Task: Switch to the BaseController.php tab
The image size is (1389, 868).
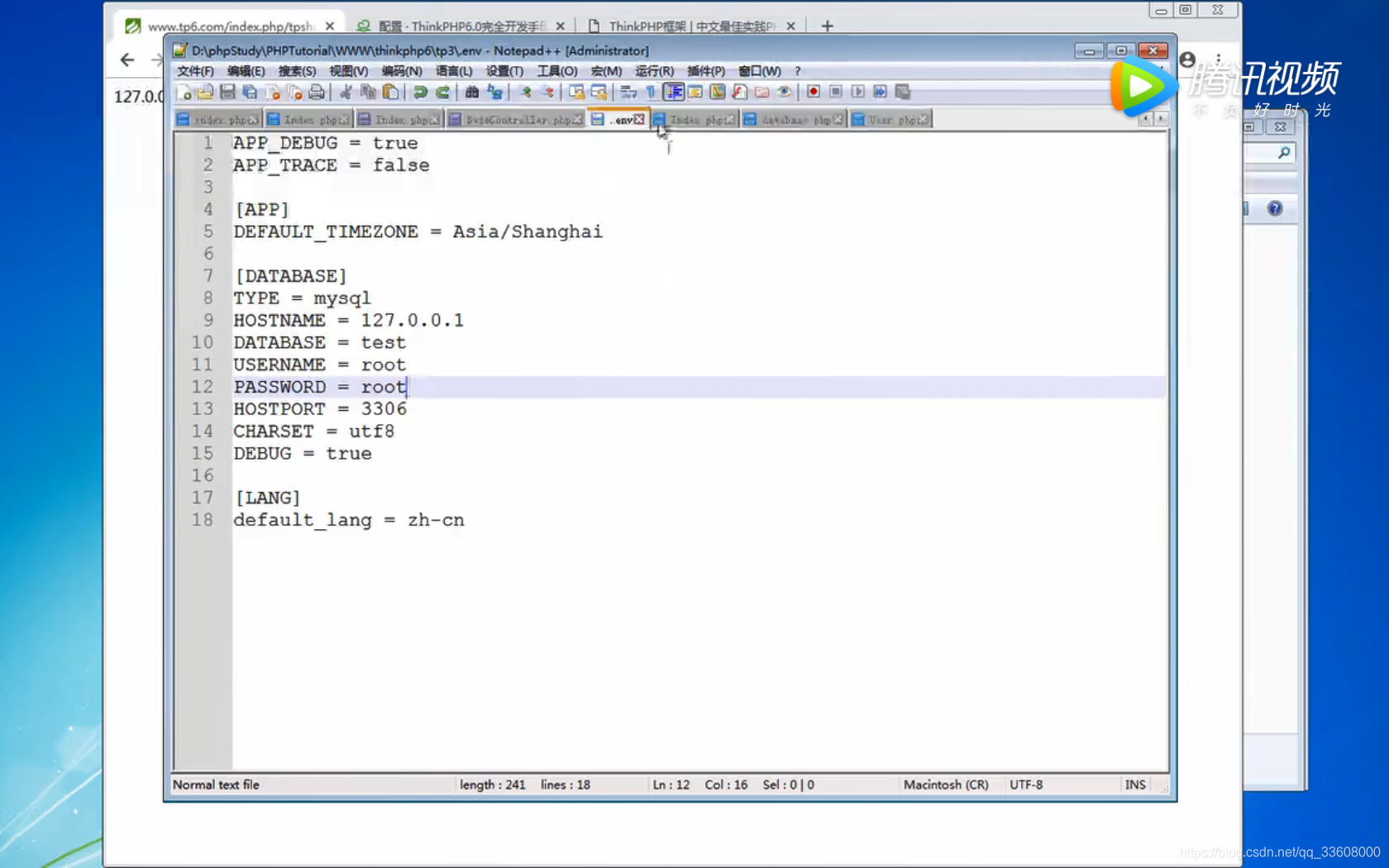Action: coord(516,120)
